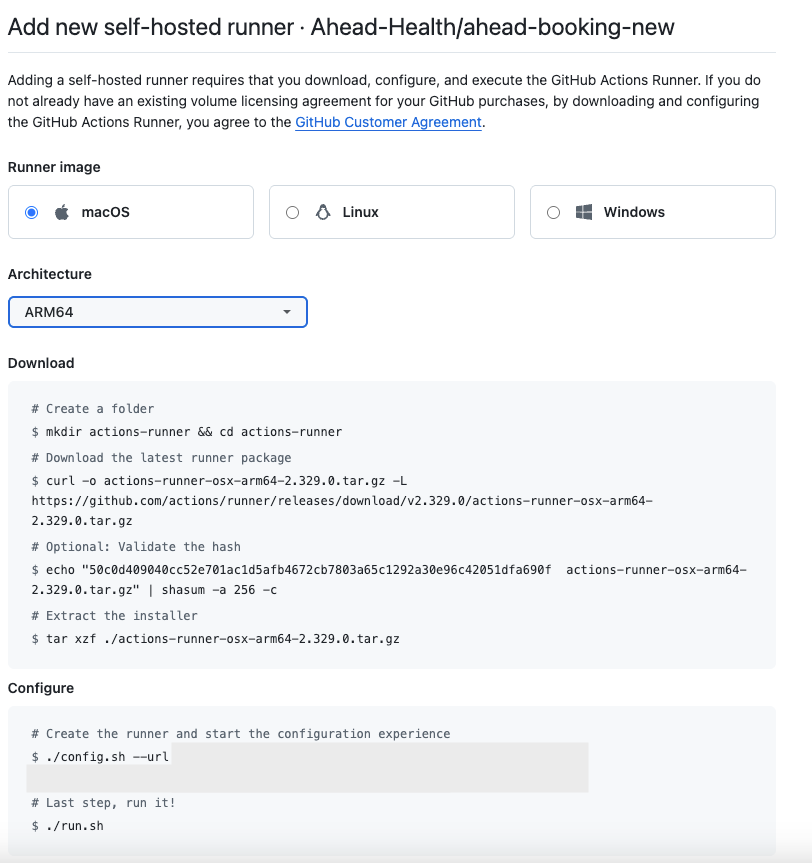Image resolution: width=812 pixels, height=863 pixels.
Task: Click the Windows logo icon
Action: coord(584,212)
